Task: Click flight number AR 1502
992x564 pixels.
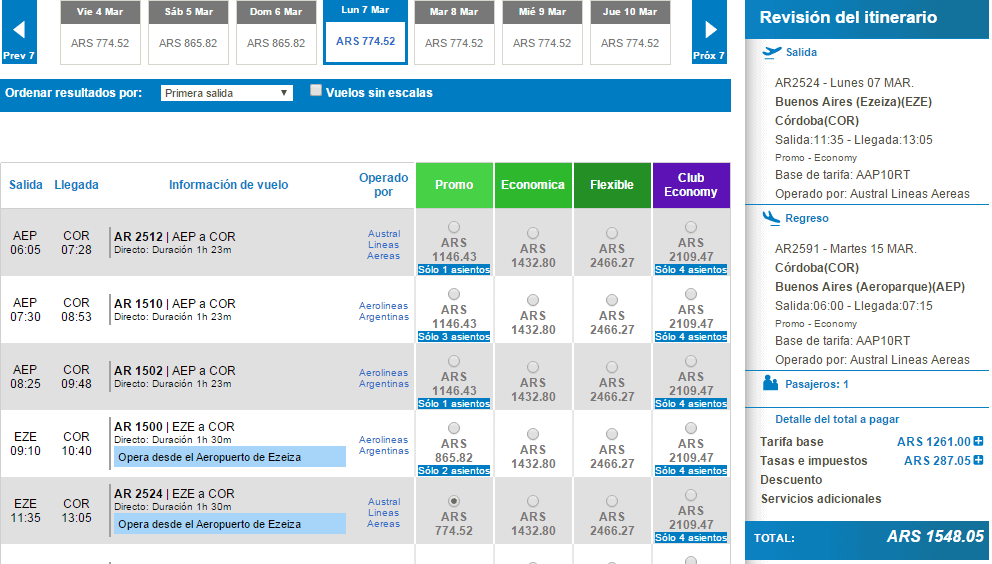Action: 138,371
